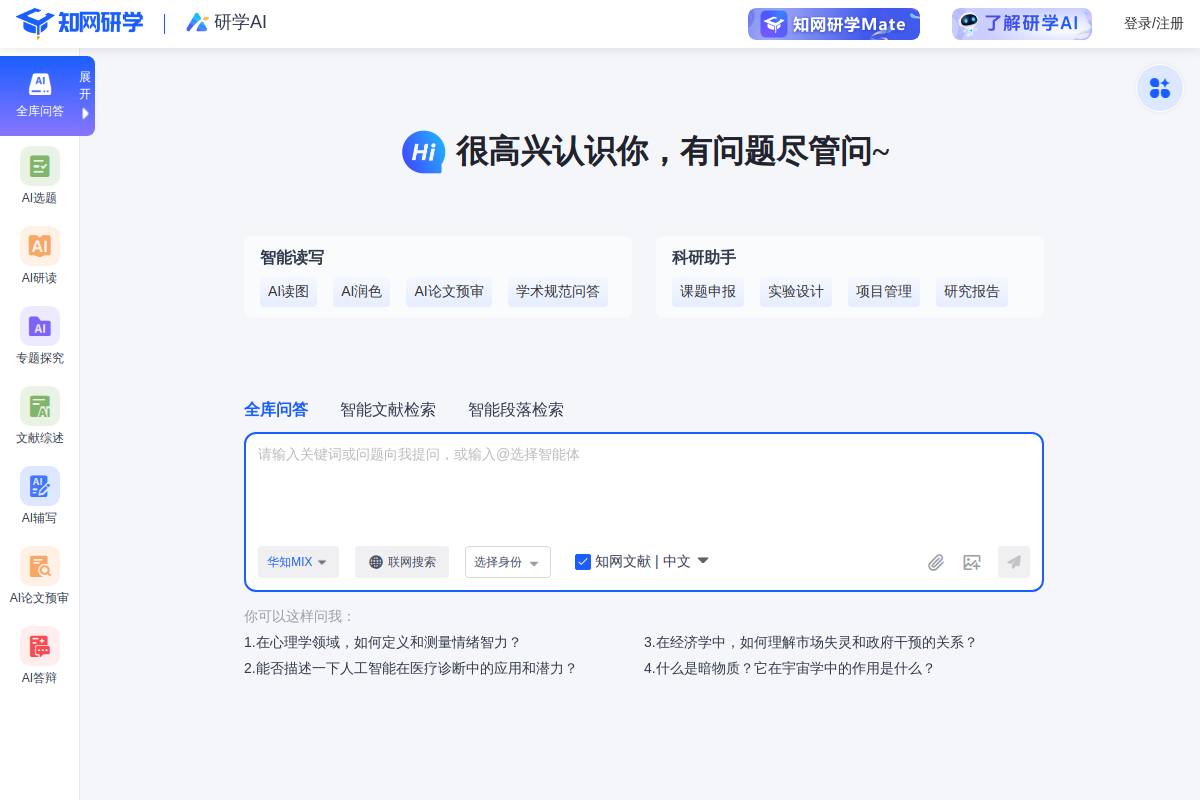This screenshot has height=800, width=1200.
Task: Switch to the 智能段落检索 tab
Action: click(516, 409)
